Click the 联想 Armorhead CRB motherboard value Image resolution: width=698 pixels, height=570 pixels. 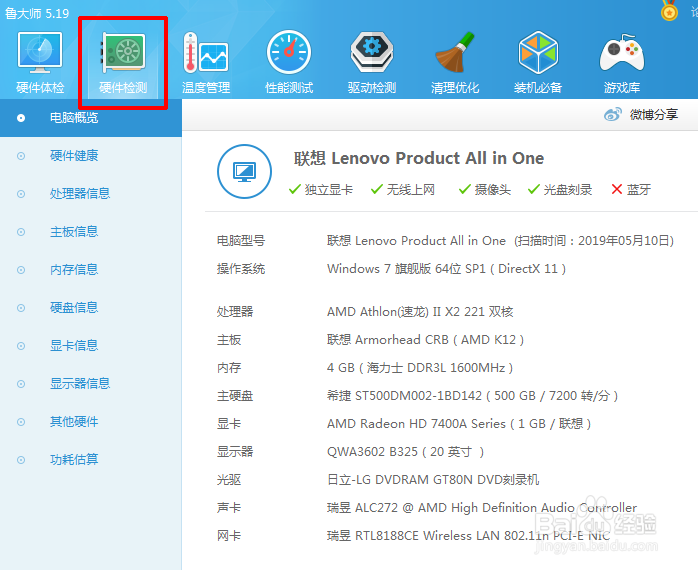(x=425, y=340)
